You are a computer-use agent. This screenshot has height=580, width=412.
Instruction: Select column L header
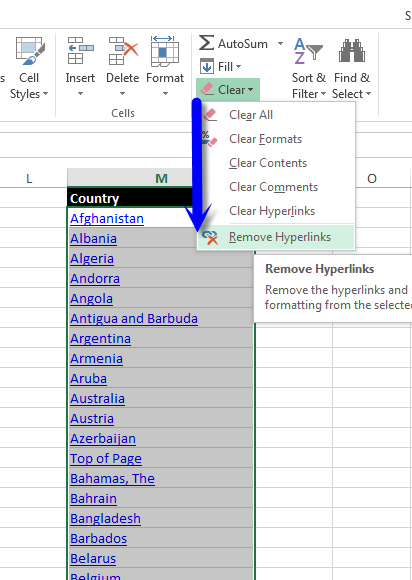(x=29, y=178)
